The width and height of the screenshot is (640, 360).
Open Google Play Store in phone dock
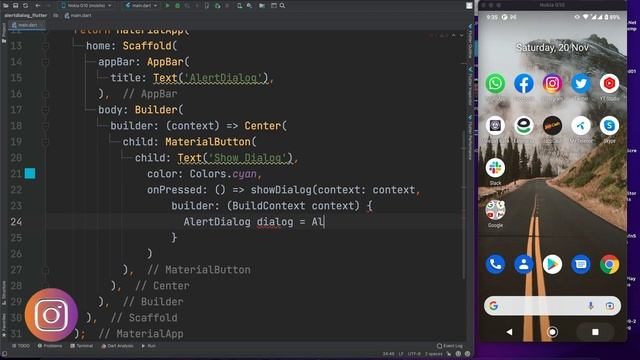[552, 264]
